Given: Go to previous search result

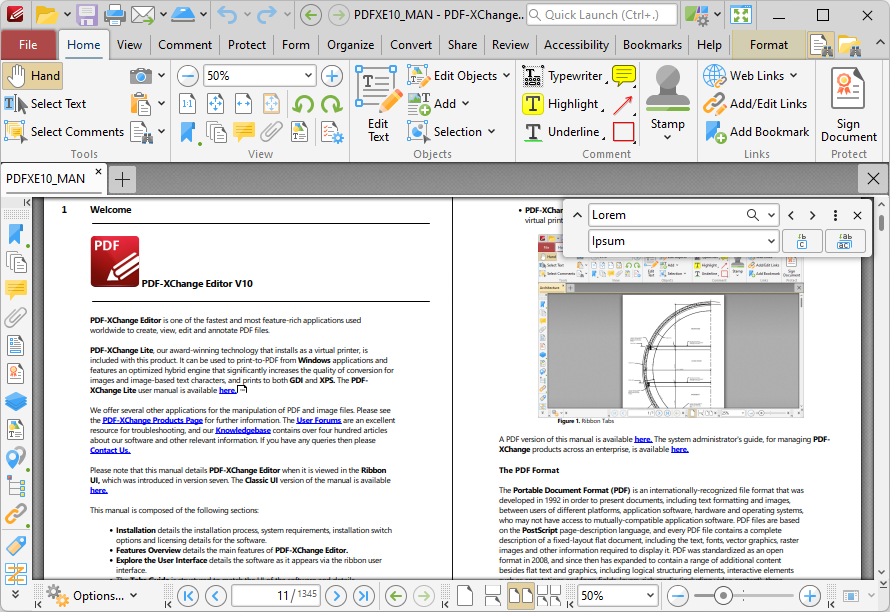Looking at the screenshot, I should tap(791, 215).
